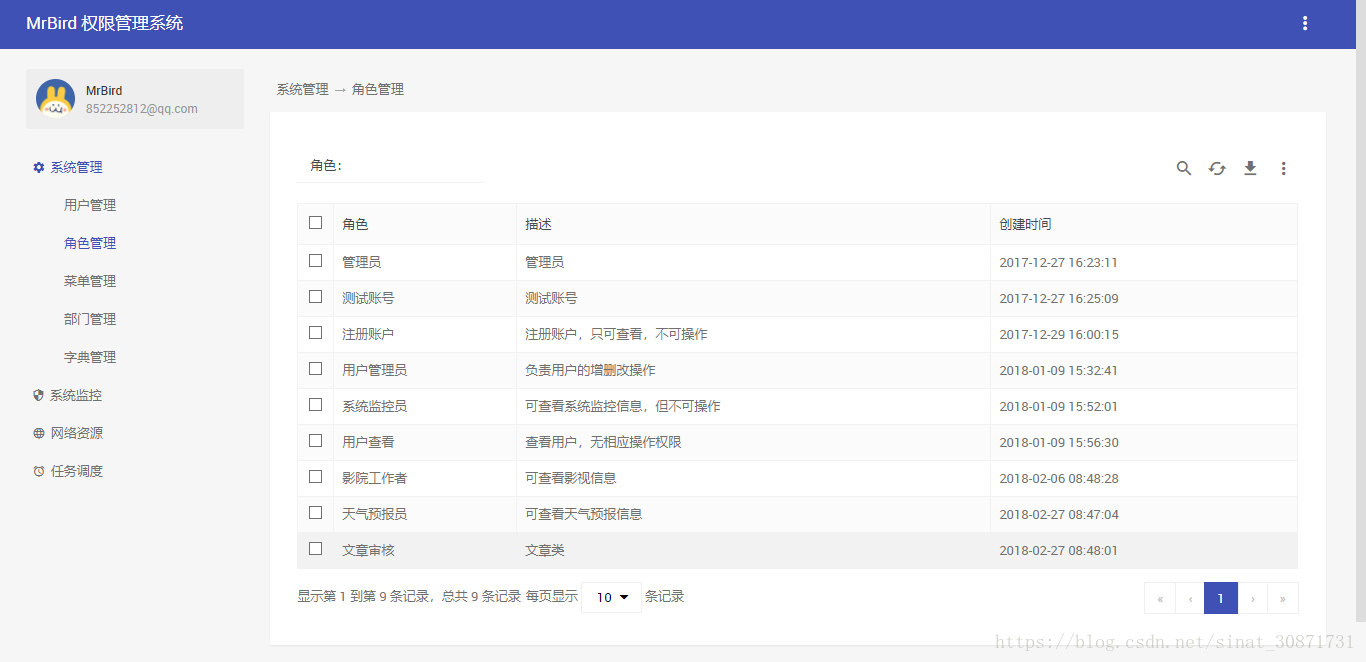Check the 测试账号 row checkbox
This screenshot has height=662, width=1366.
click(316, 296)
